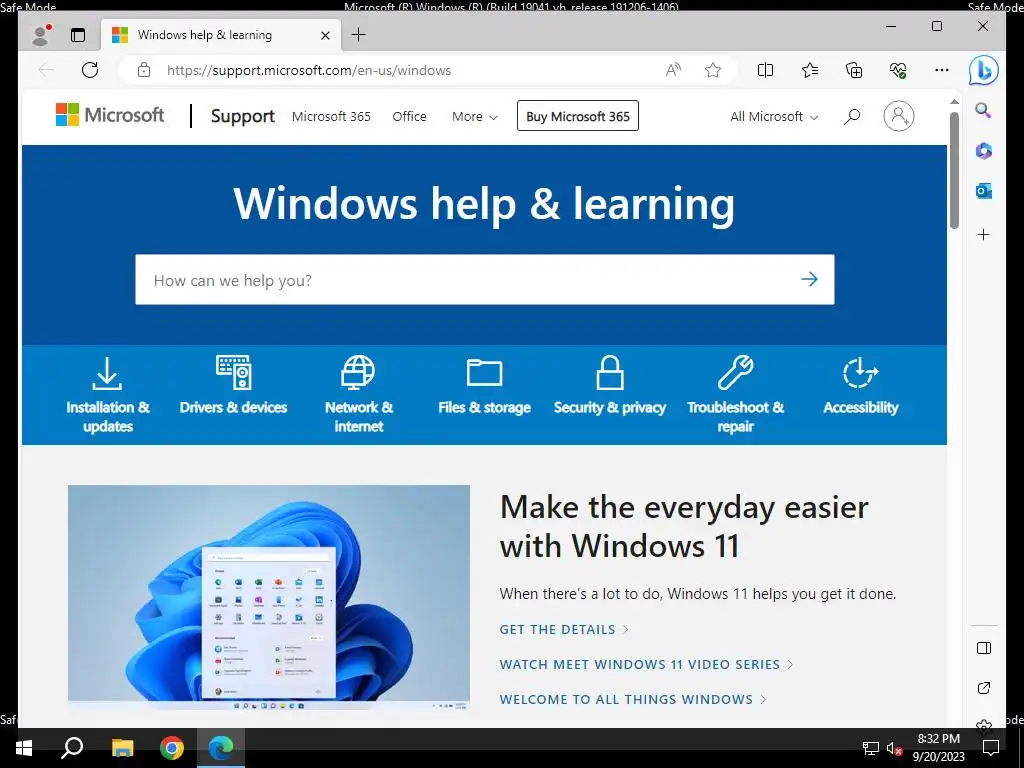Open Drivers & devices category
This screenshot has width=1024, height=768.
233,386
